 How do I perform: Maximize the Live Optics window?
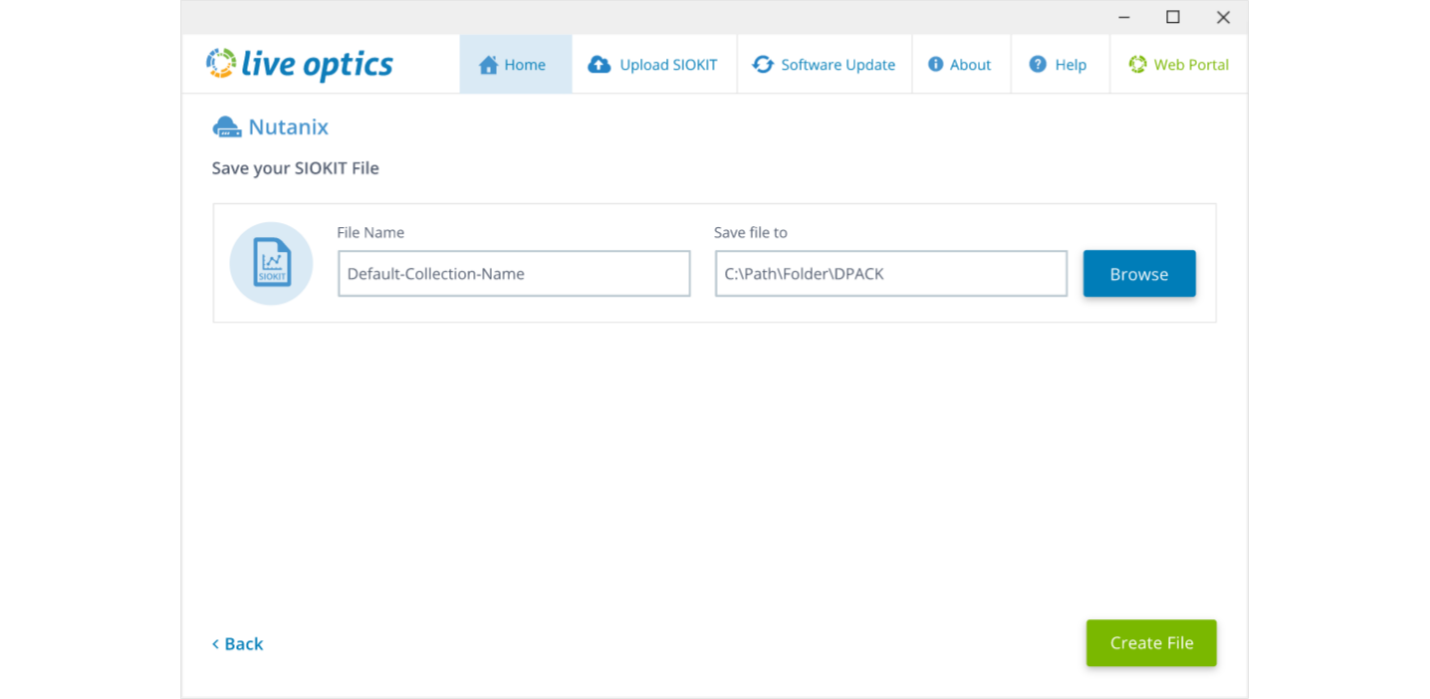(x=1173, y=17)
